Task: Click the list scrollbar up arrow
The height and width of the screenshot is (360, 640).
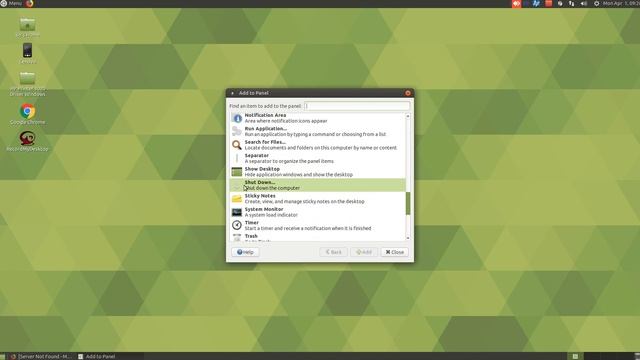Action: [x=408, y=116]
